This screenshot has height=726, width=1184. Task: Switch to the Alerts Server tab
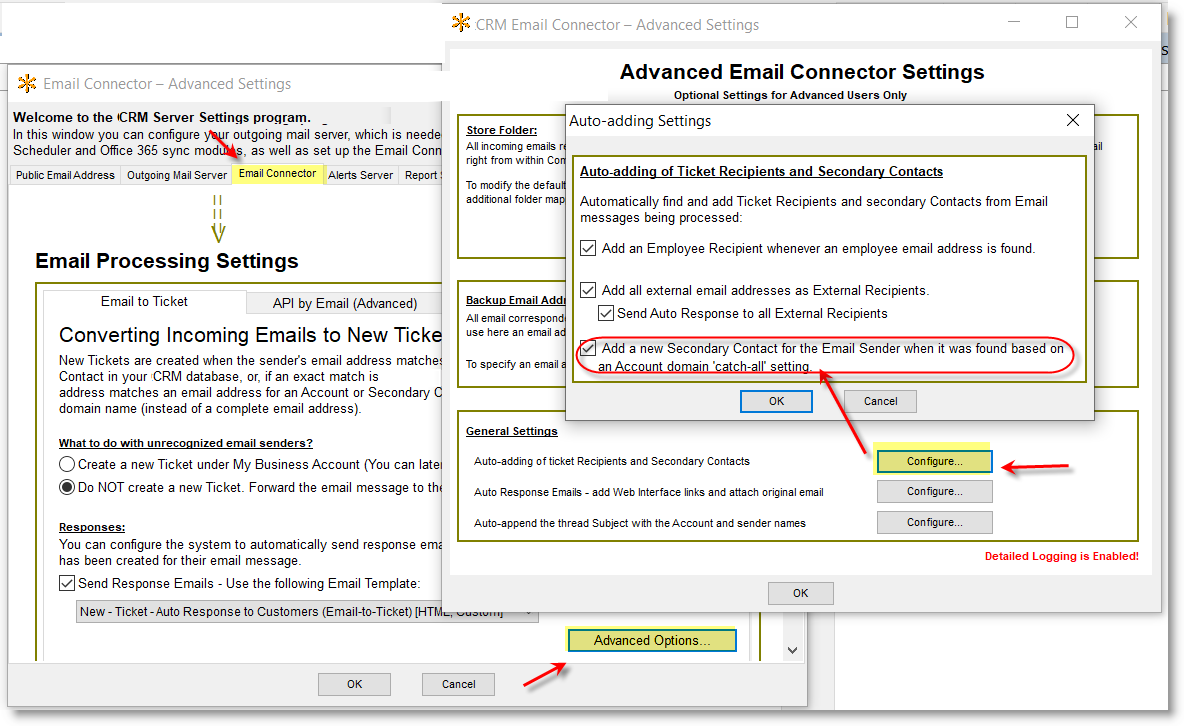pos(360,175)
